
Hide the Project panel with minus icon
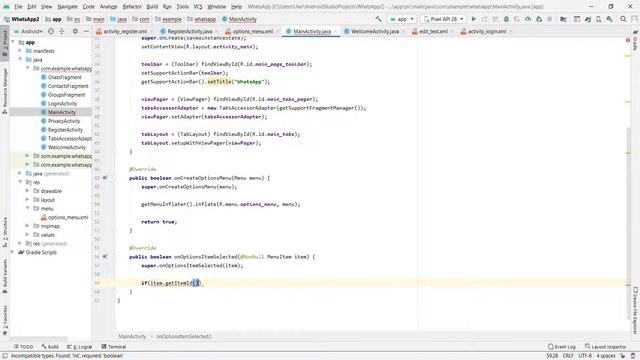pos(86,31)
